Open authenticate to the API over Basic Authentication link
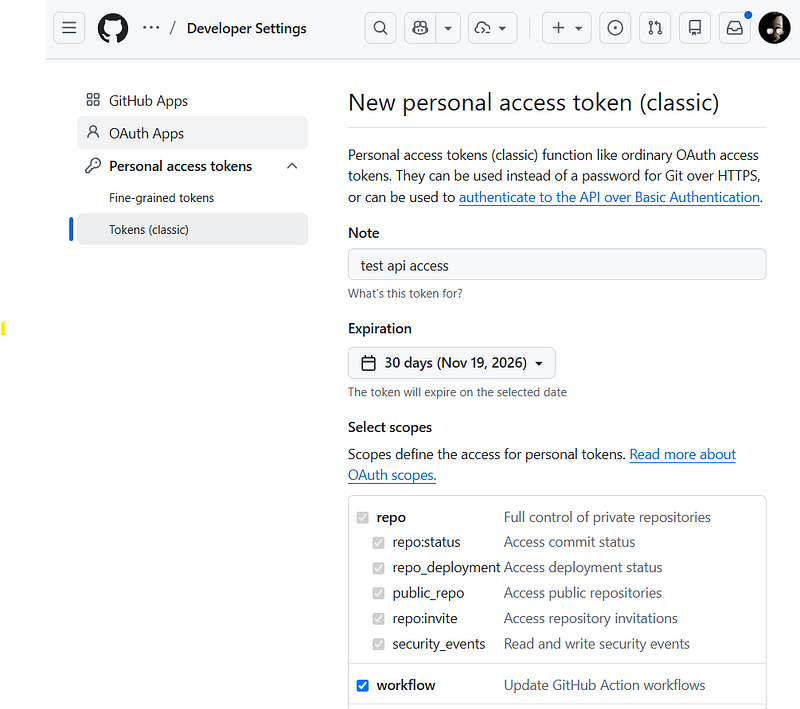The height and width of the screenshot is (709, 800). tap(609, 197)
